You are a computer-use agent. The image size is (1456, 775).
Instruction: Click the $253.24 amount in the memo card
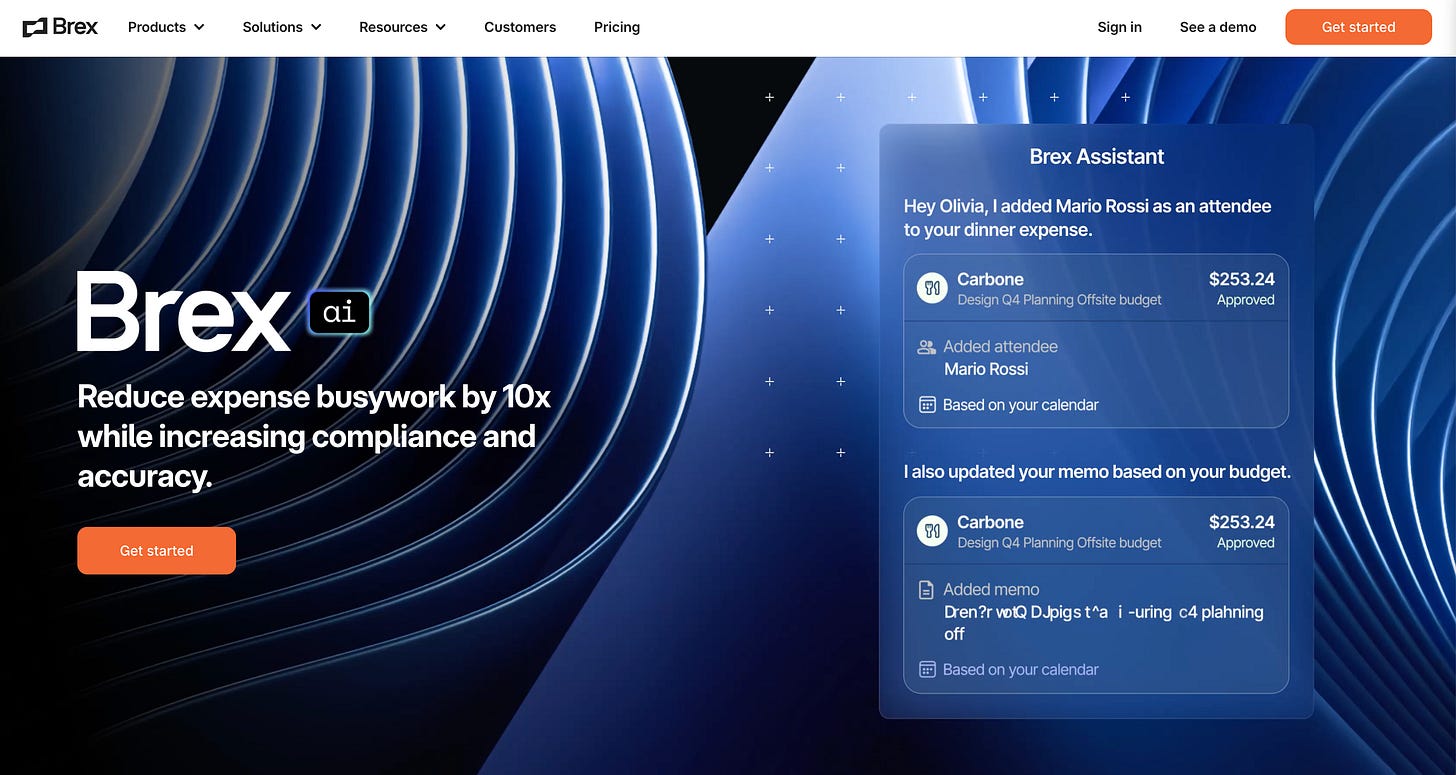click(x=1242, y=522)
